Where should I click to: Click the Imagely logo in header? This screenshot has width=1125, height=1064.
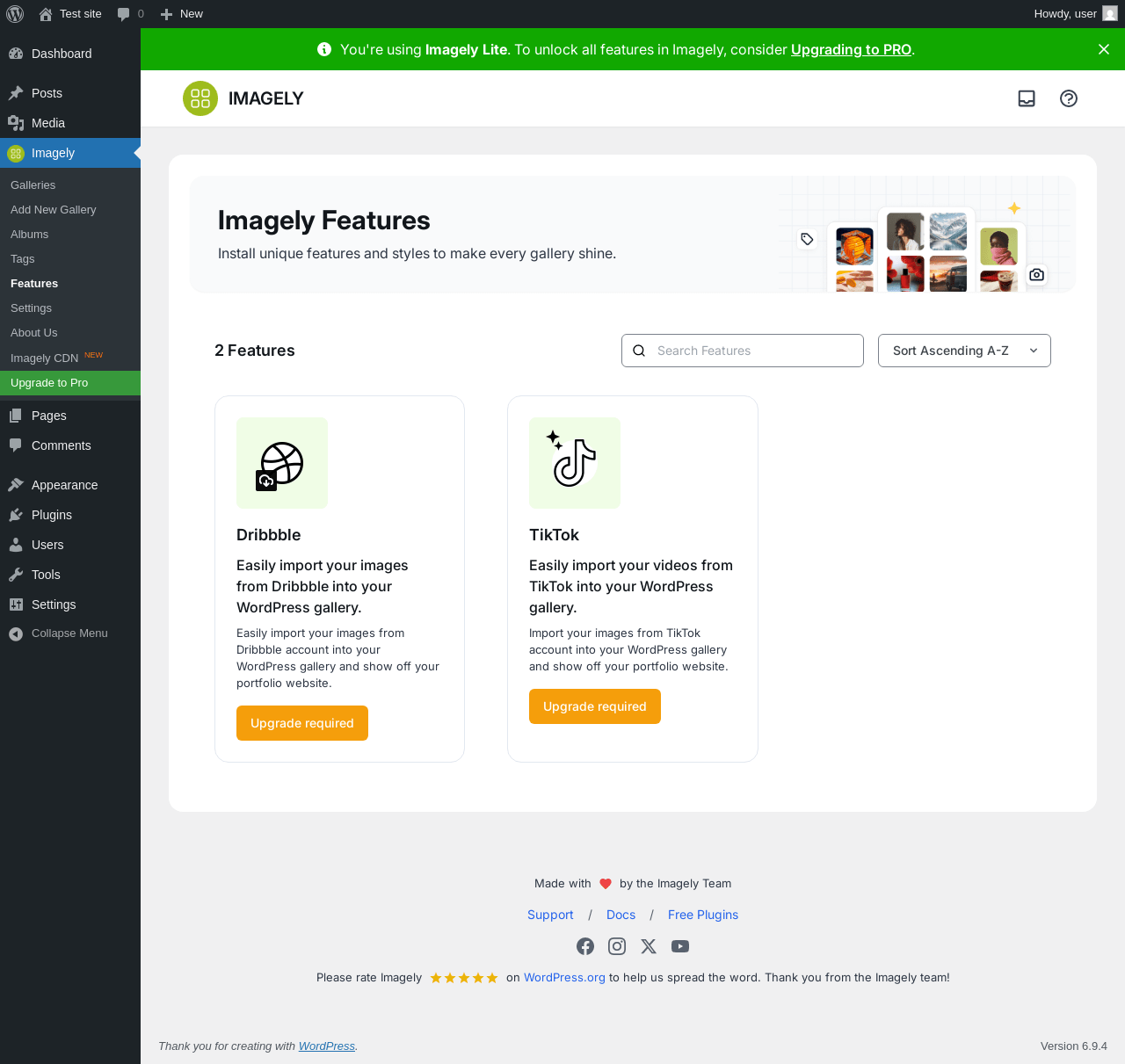(x=243, y=98)
